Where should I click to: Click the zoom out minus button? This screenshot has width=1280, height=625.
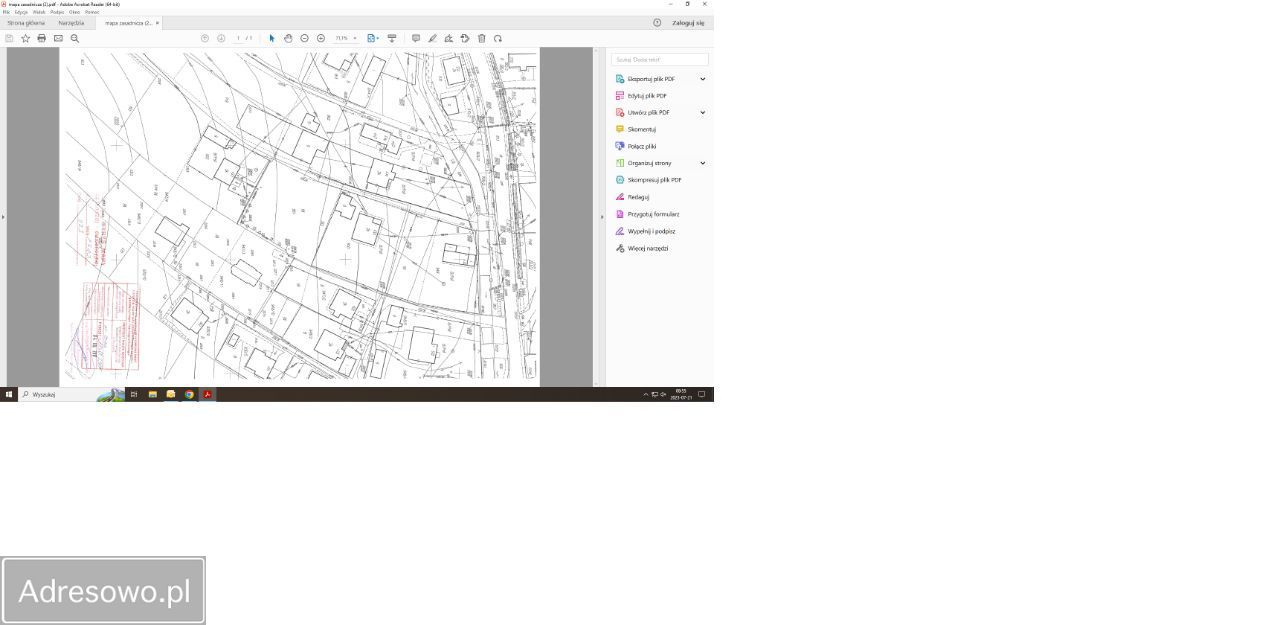point(305,38)
